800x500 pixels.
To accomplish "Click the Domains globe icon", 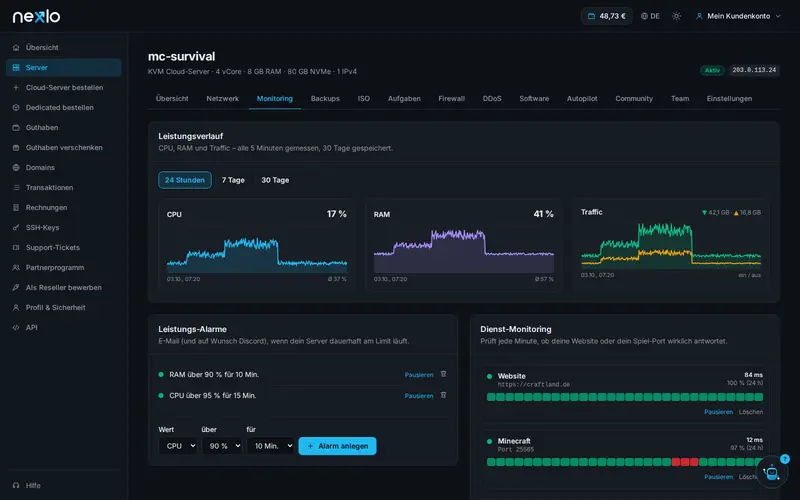I will click(16, 167).
